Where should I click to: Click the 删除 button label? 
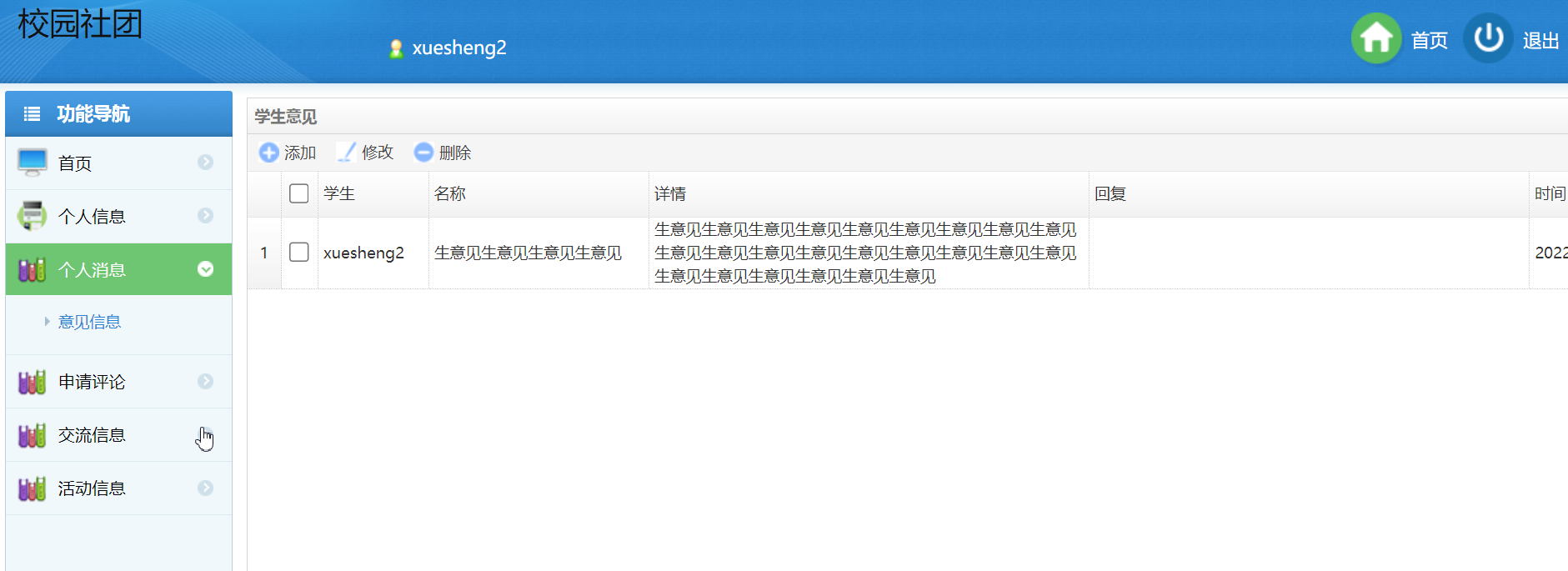click(x=455, y=153)
